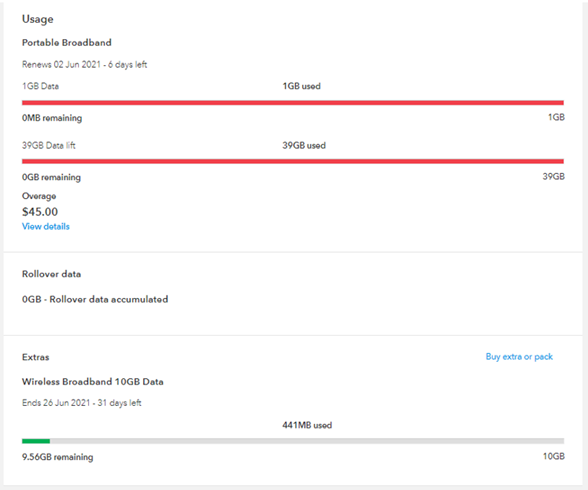This screenshot has height=490, width=588.
Task: Click the $45.00 overage amount
Action: tap(40, 212)
